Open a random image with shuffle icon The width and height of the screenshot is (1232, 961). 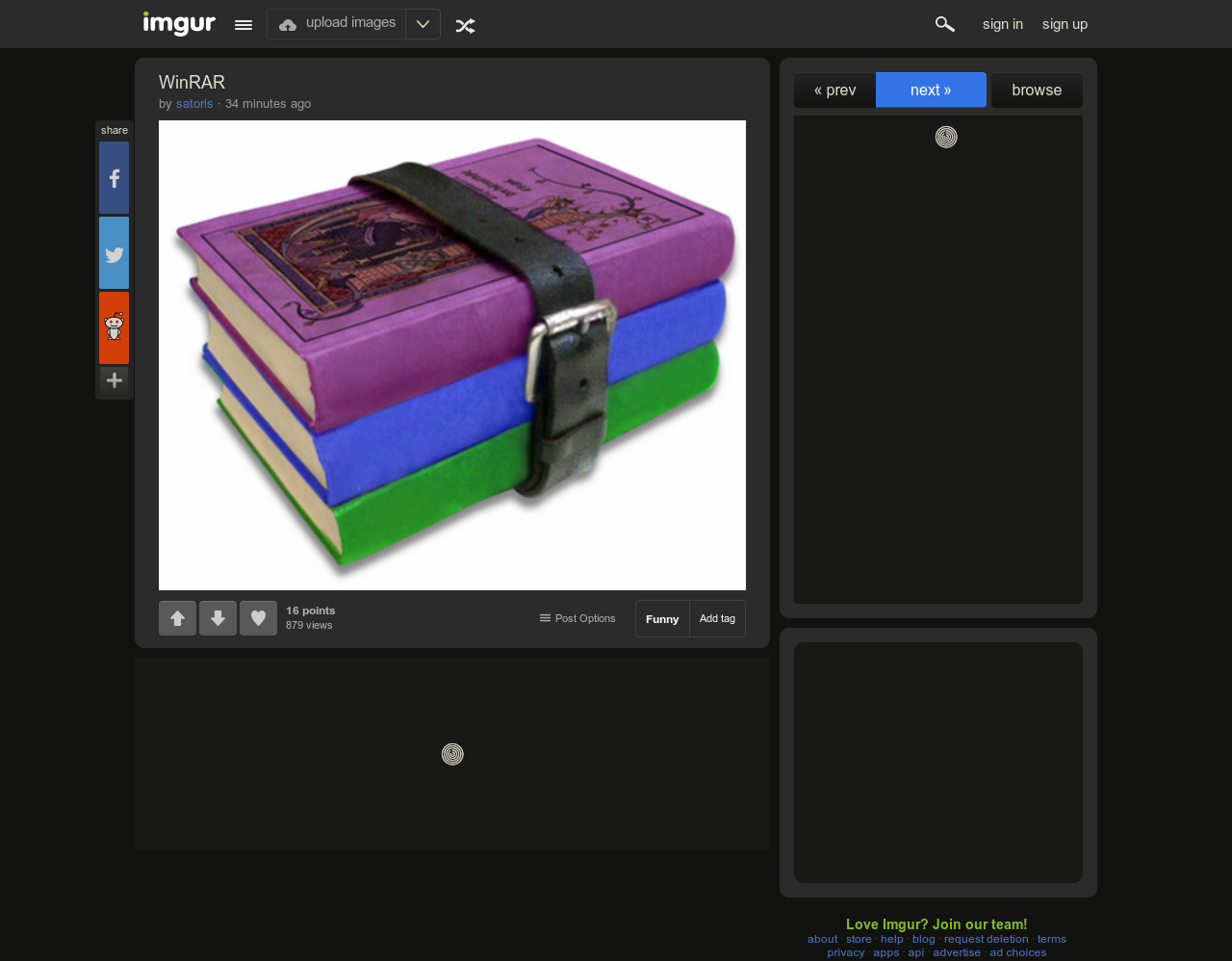pos(466,26)
